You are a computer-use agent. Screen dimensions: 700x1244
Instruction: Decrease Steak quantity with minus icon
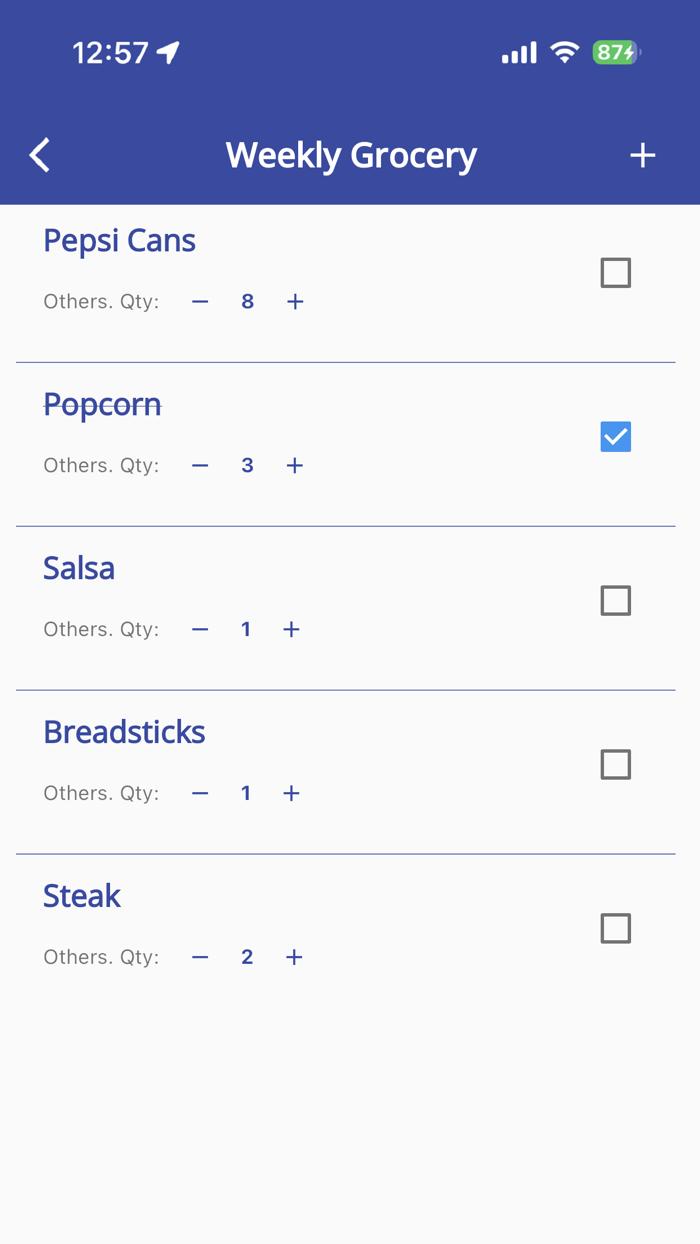tap(199, 957)
